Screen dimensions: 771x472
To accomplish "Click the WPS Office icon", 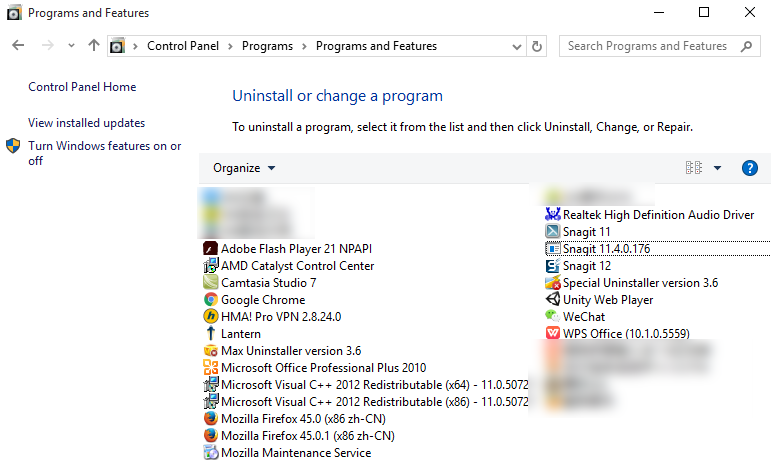I will 553,333.
